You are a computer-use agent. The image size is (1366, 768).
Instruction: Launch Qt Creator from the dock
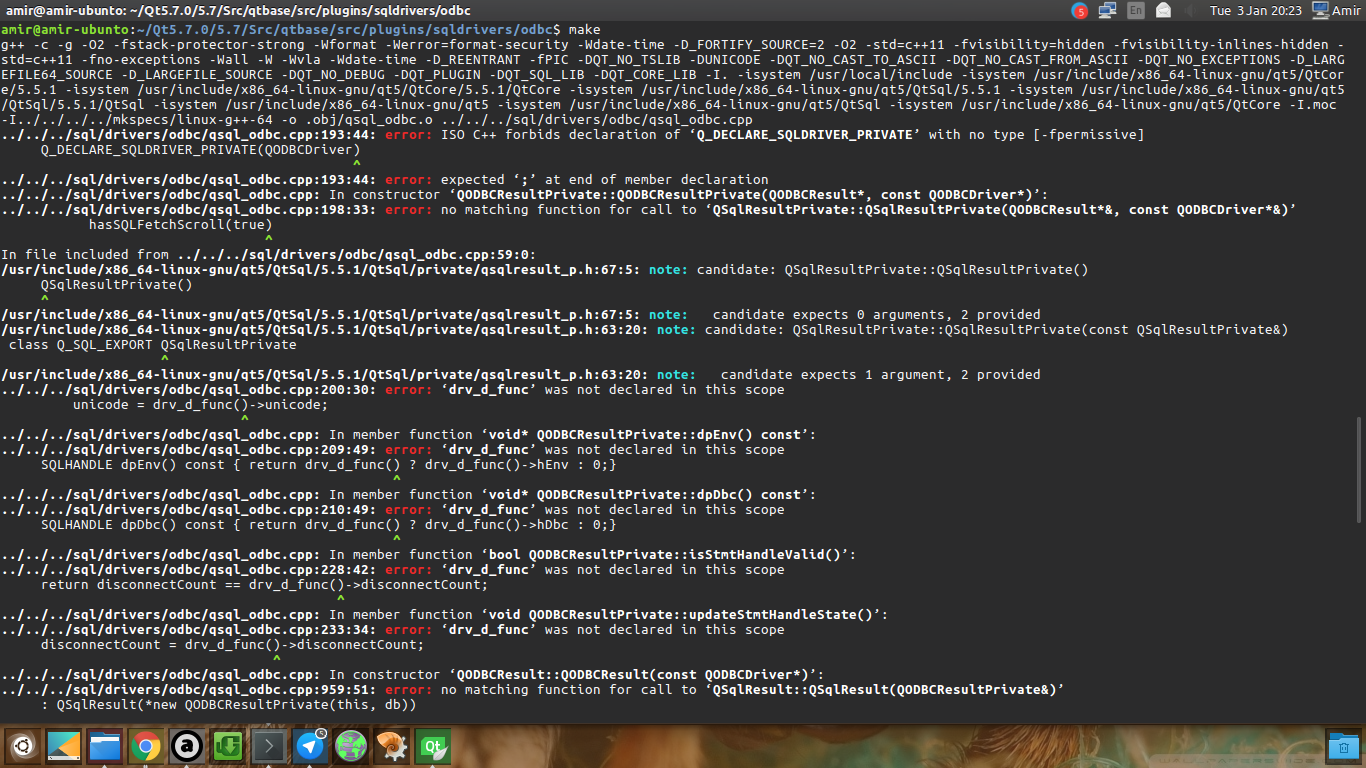[433, 746]
